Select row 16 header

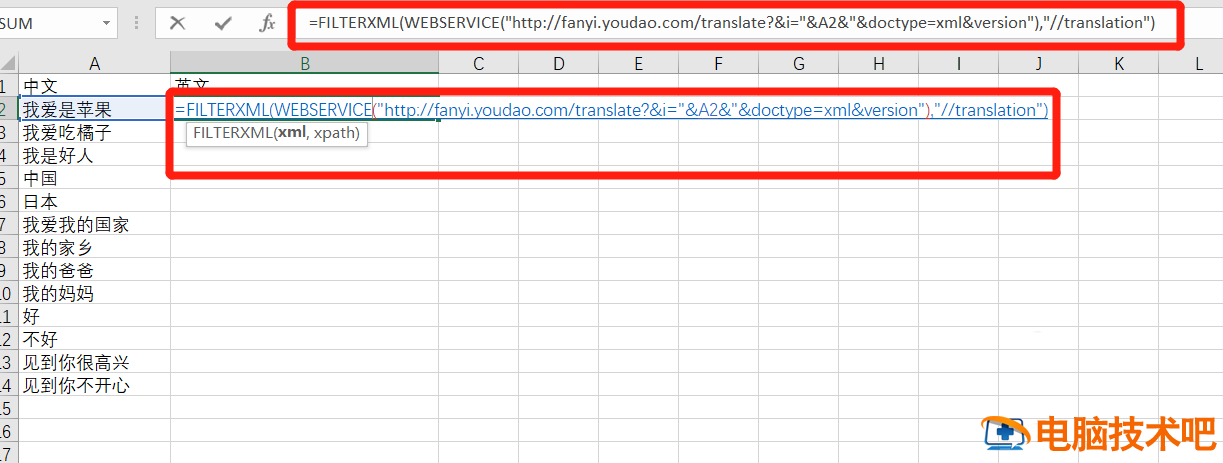click(x=9, y=431)
